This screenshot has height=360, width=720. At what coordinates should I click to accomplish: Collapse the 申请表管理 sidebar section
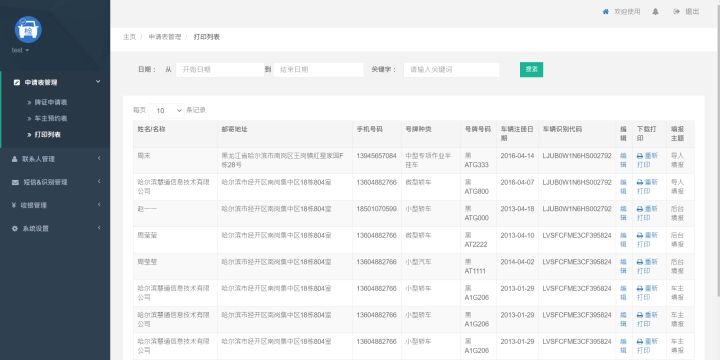click(55, 83)
